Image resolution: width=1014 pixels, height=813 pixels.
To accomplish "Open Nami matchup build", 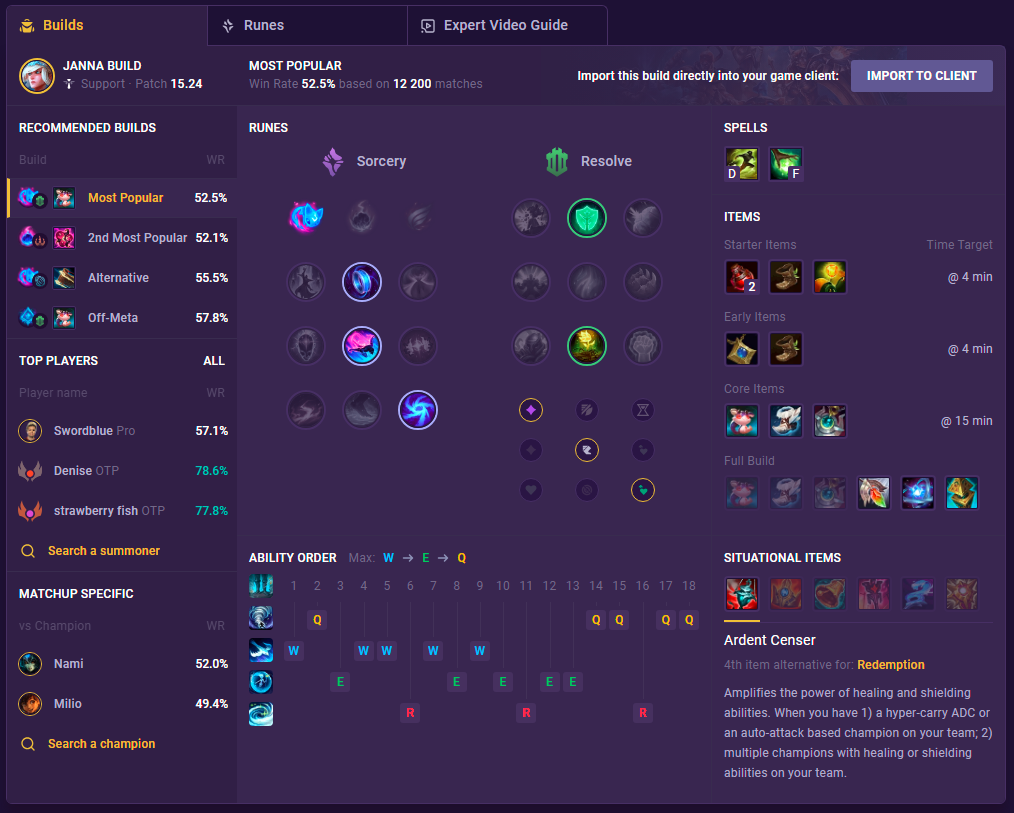I will click(x=122, y=664).
